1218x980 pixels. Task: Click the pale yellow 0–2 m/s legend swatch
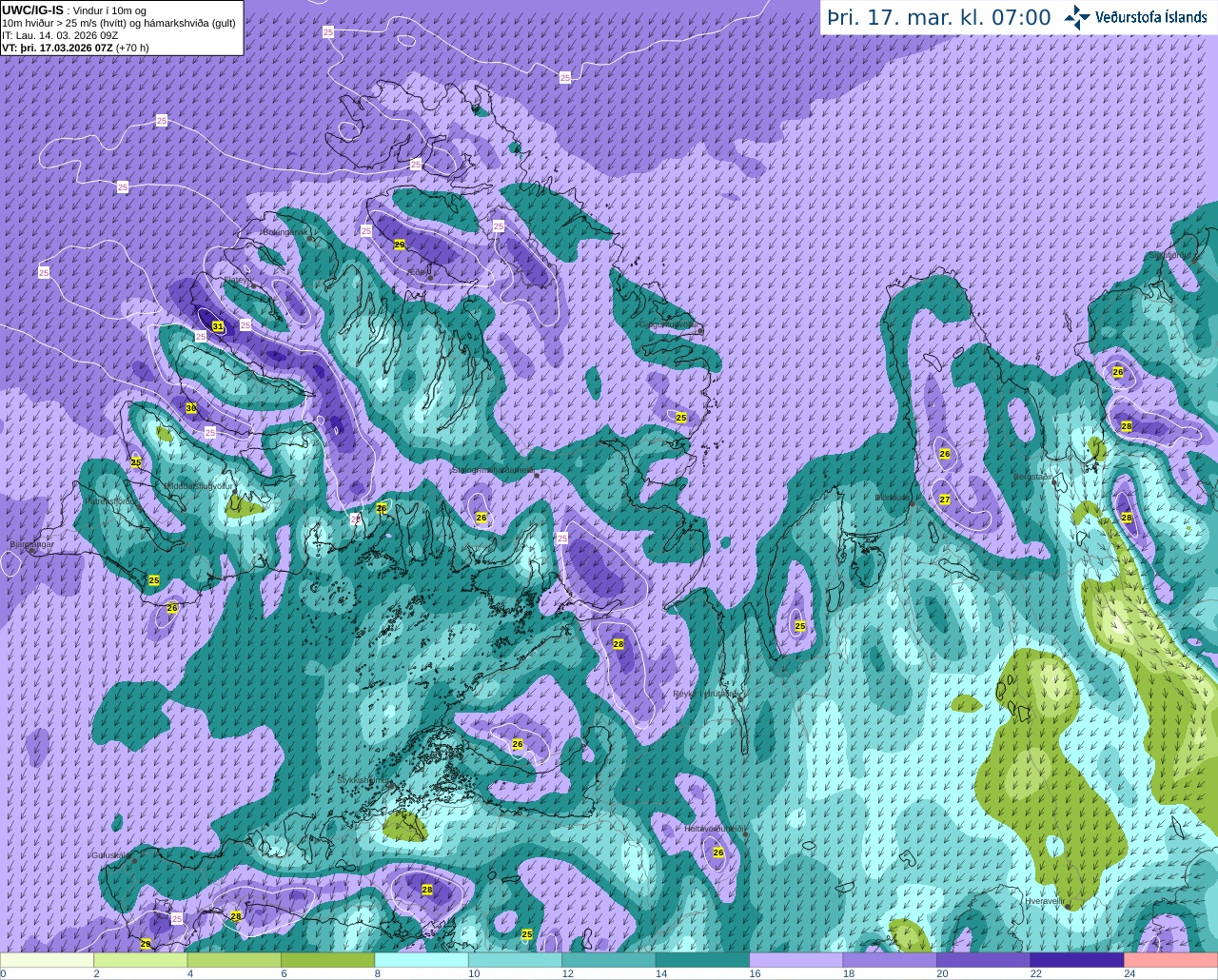(x=47, y=960)
